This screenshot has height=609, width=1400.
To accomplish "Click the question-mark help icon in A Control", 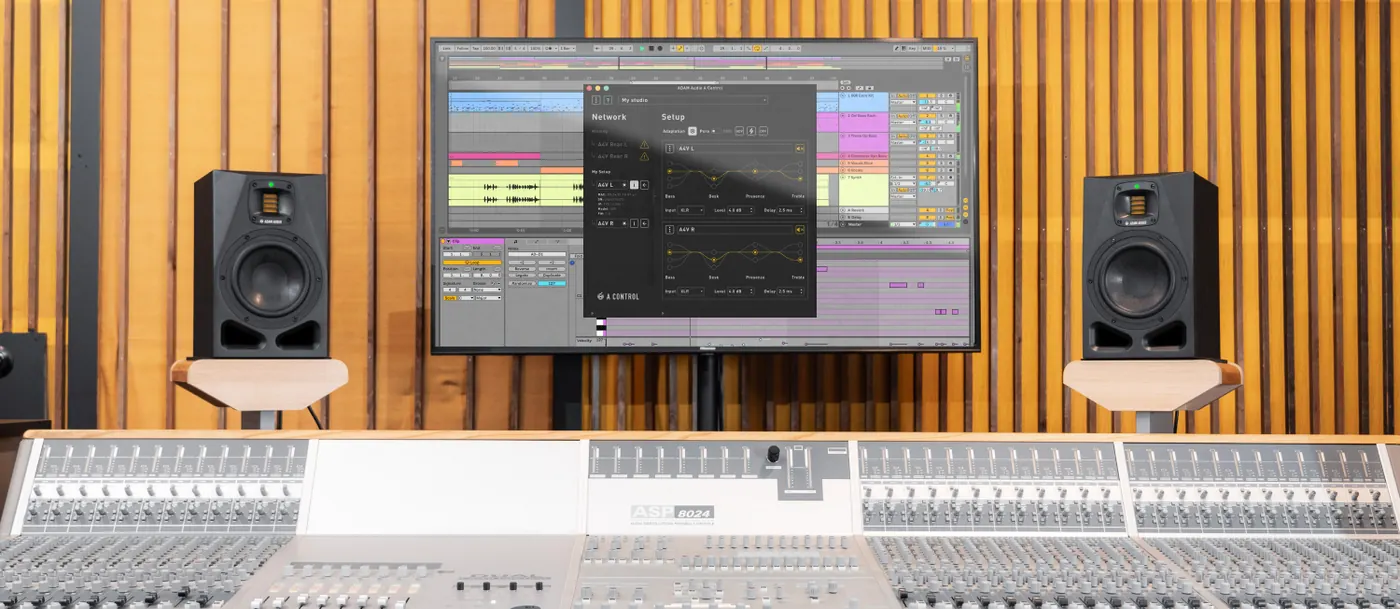I will (608, 100).
